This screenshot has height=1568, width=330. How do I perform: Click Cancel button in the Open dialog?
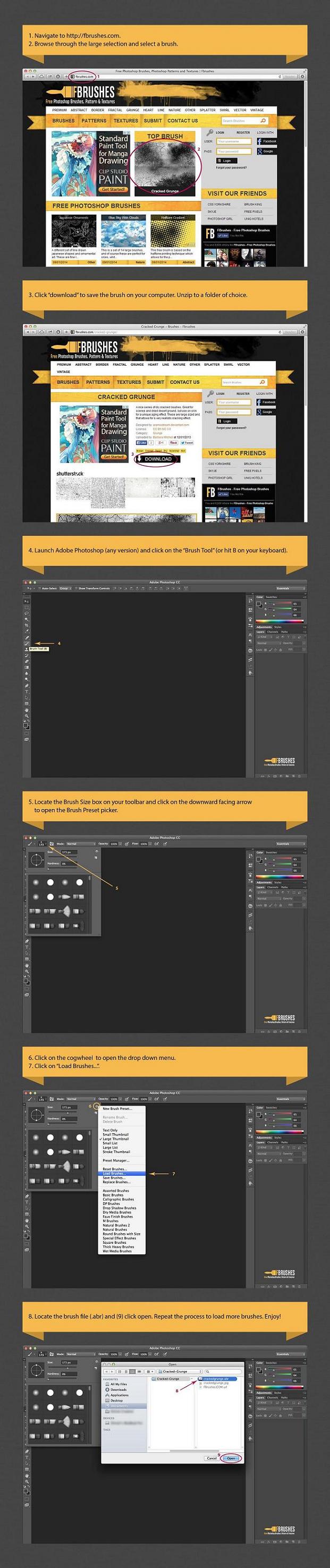pos(212,1459)
